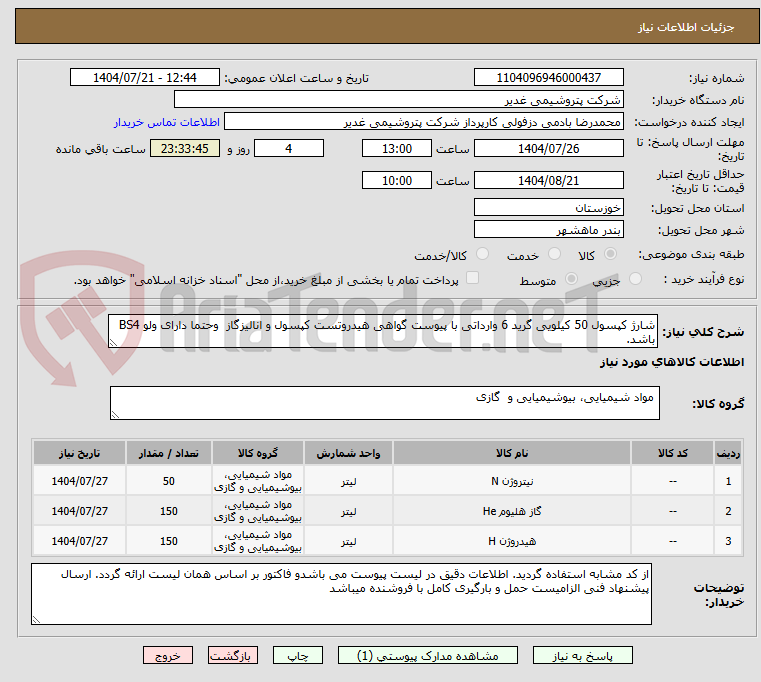The height and width of the screenshot is (682, 761).
Task: Click the 'شماره نیاز' number field
Action: pos(549,78)
